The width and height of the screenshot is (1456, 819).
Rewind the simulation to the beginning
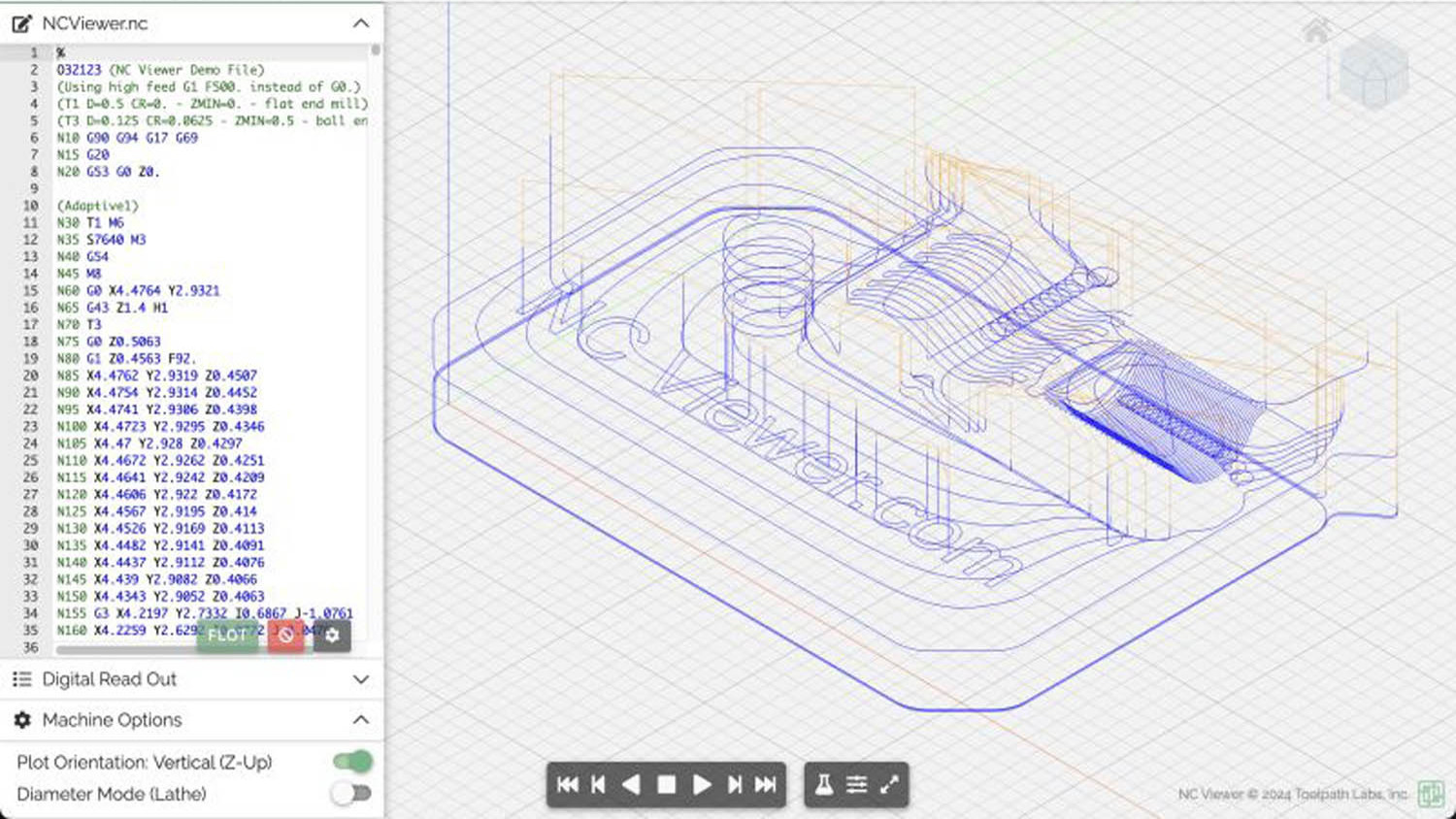[x=568, y=785]
